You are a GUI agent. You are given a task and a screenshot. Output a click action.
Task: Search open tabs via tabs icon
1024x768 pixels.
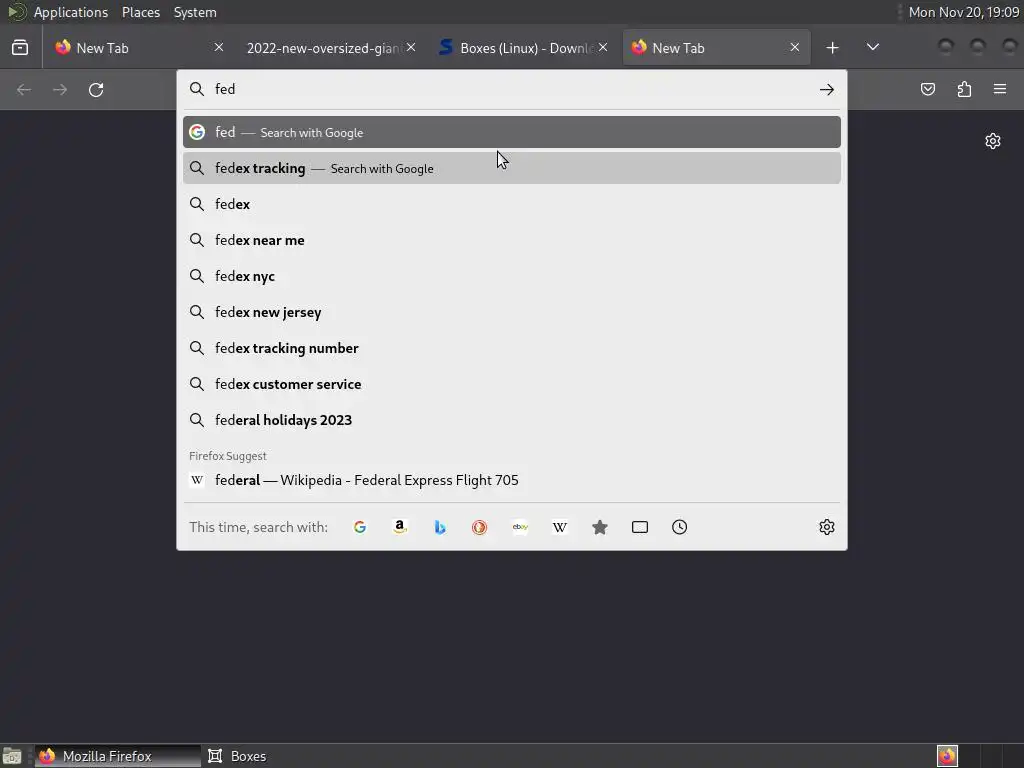(x=640, y=527)
